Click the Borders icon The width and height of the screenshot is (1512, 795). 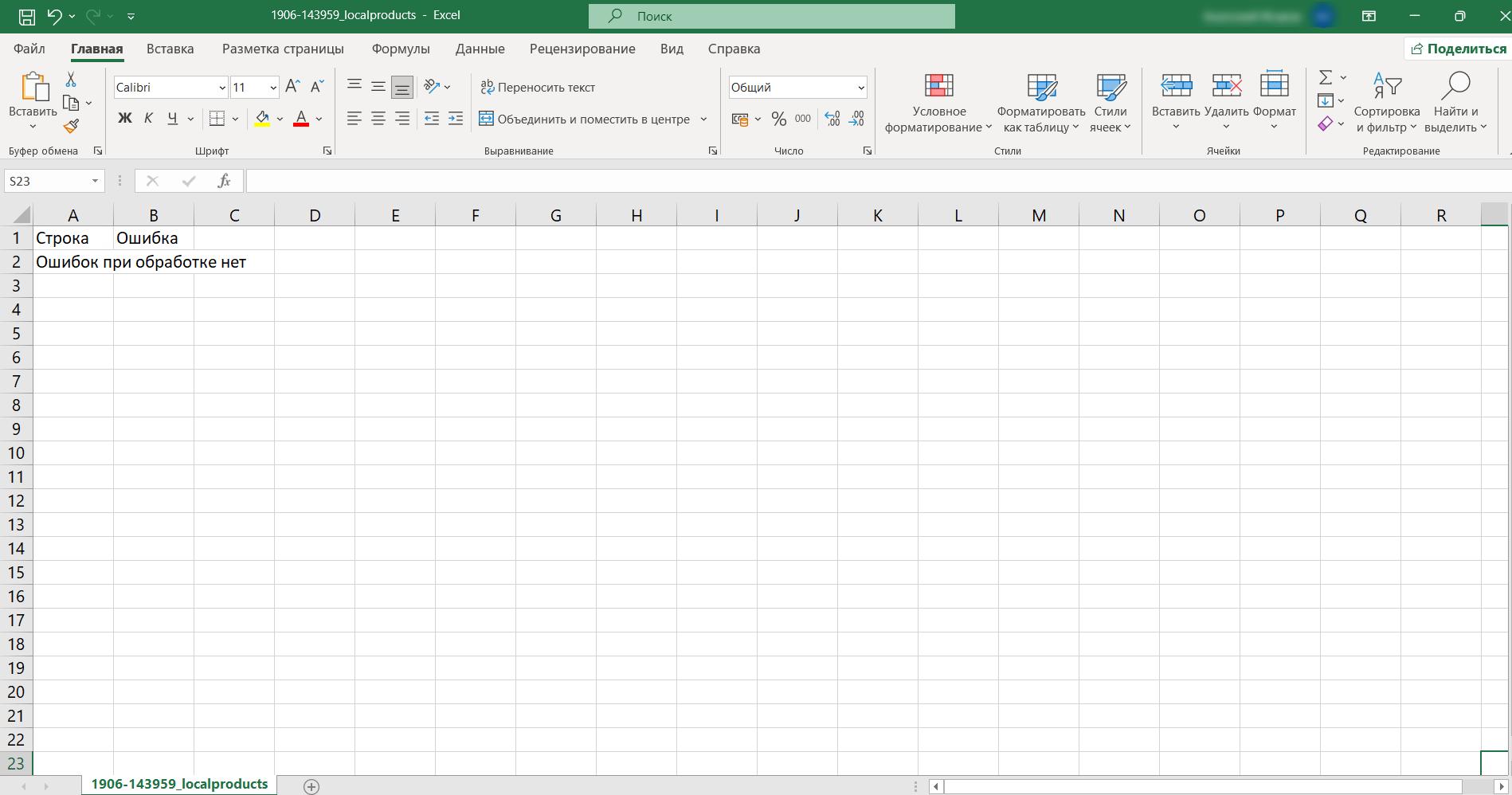tap(217, 119)
